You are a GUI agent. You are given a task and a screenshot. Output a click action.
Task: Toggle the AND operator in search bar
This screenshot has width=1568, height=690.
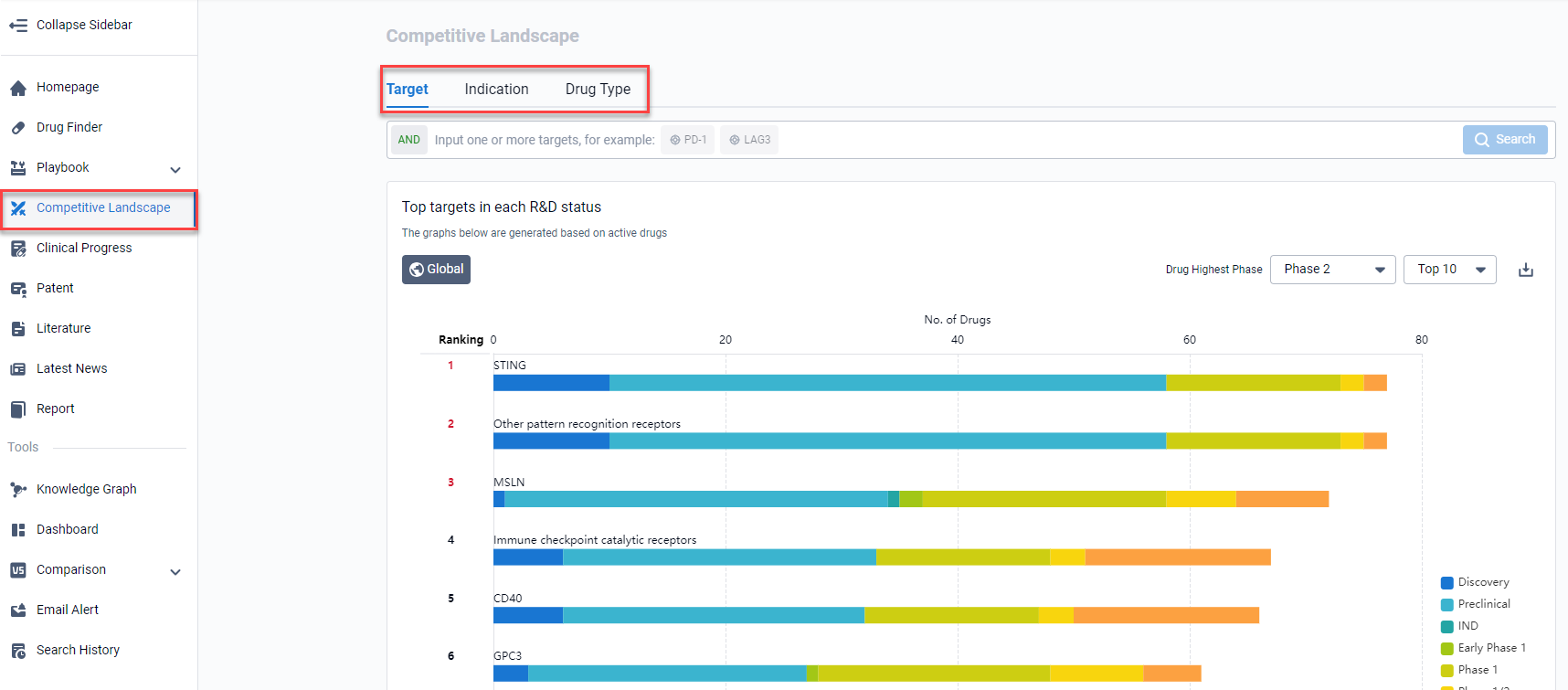tap(408, 140)
